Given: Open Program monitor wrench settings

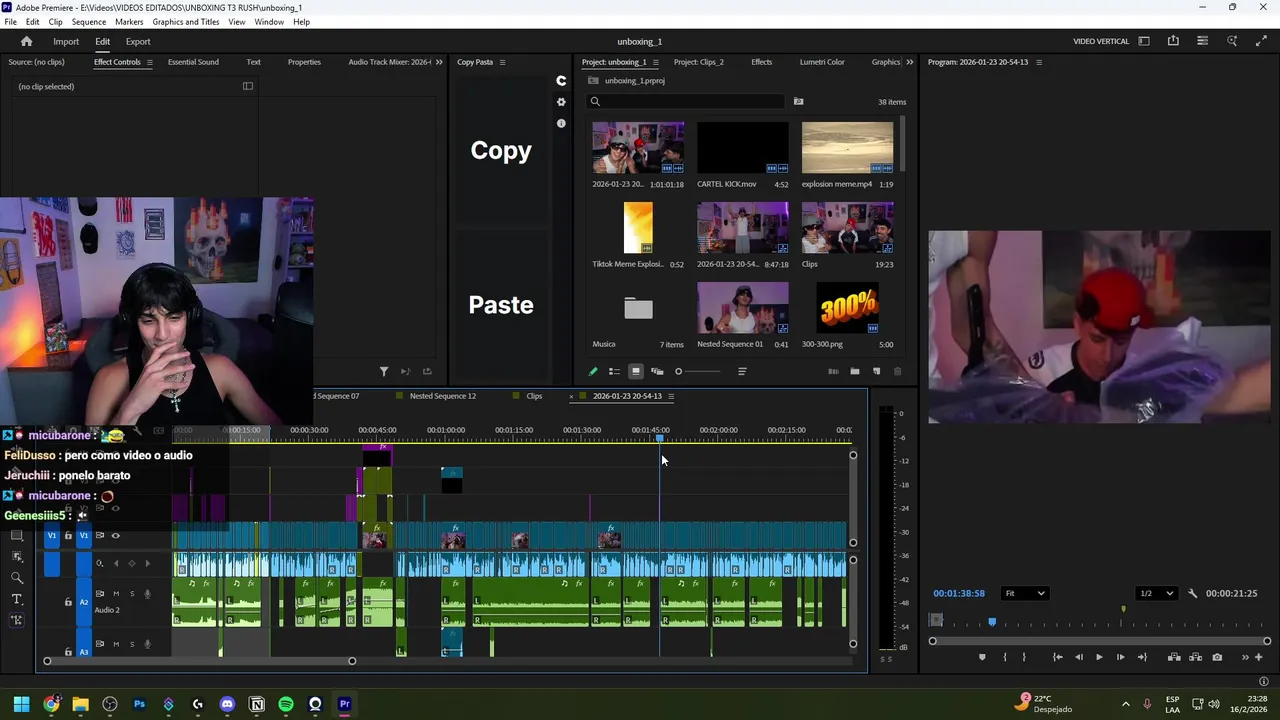Looking at the screenshot, I should point(1192,593).
